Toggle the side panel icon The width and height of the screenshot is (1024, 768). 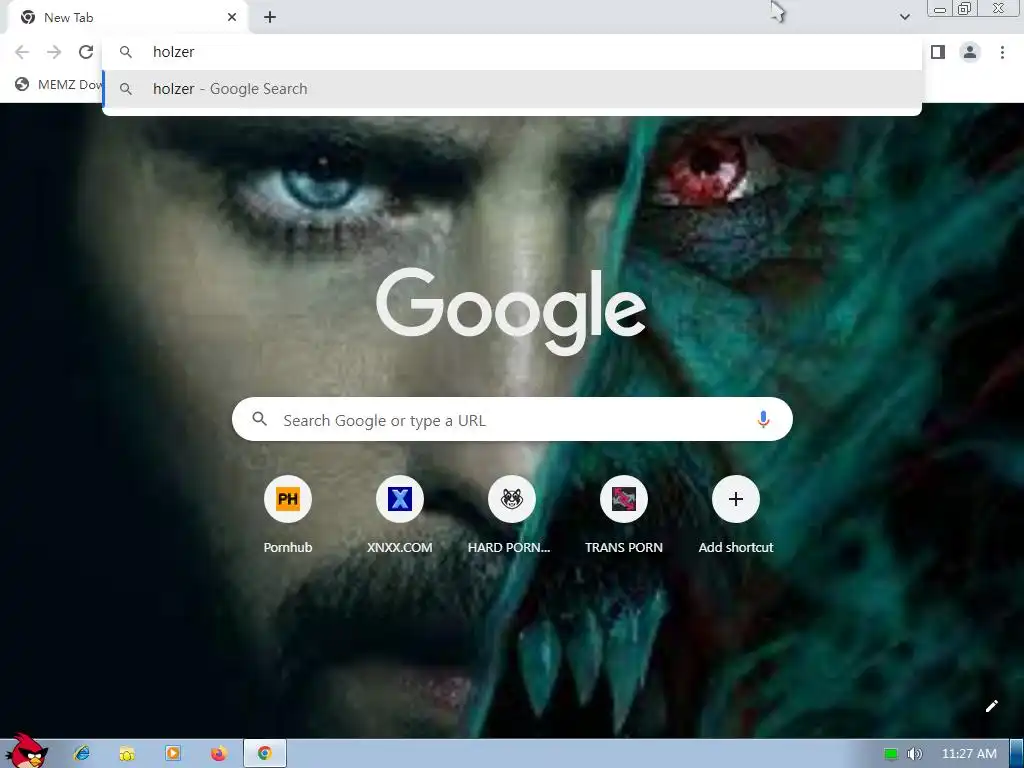point(938,52)
